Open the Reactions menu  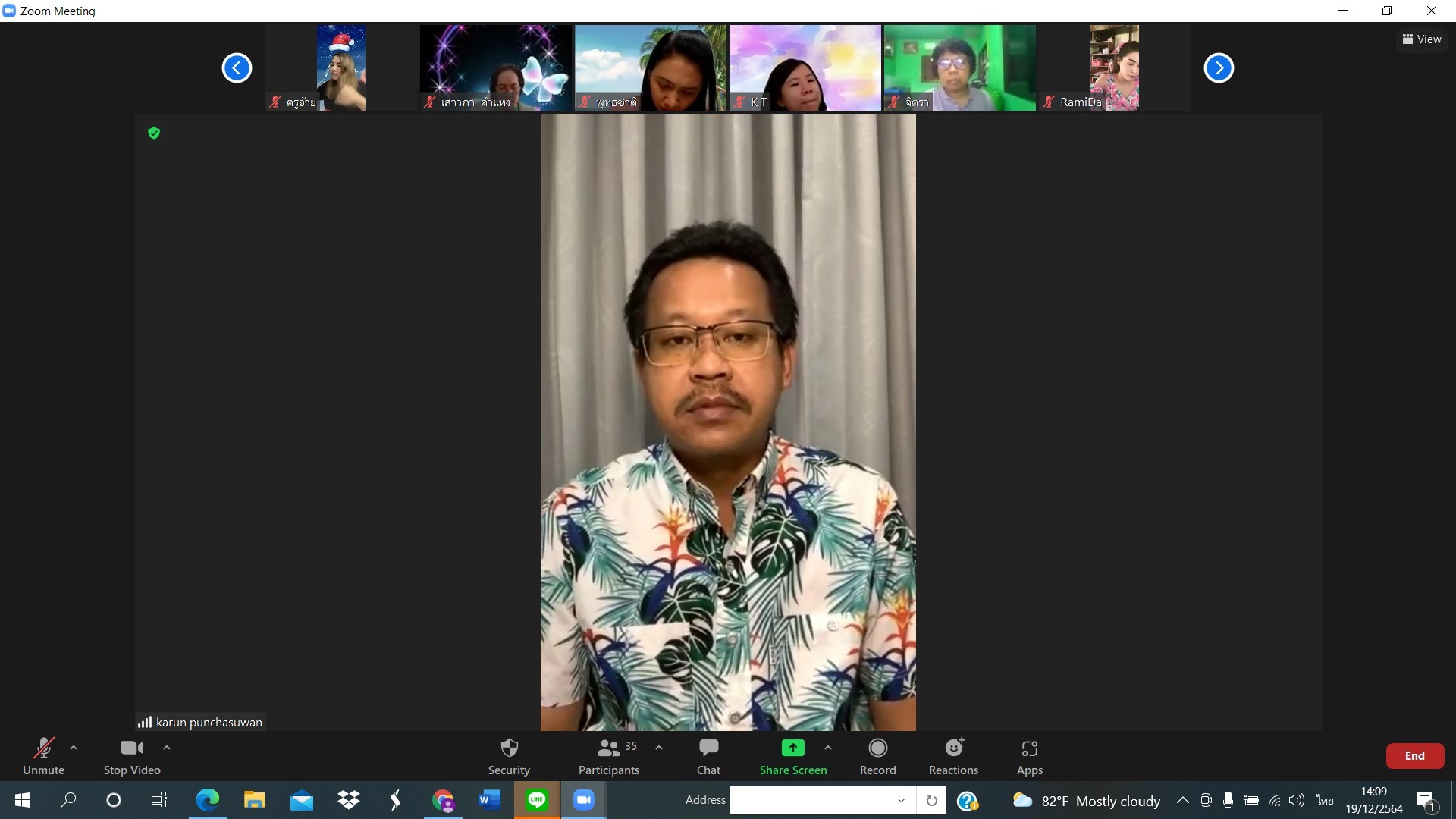953,756
